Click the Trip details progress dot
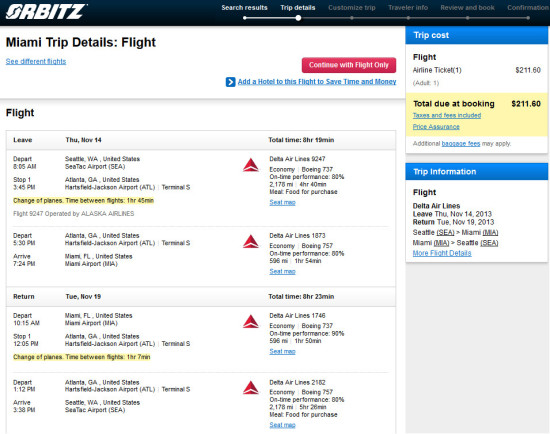The width and height of the screenshot is (550, 434). click(x=298, y=18)
